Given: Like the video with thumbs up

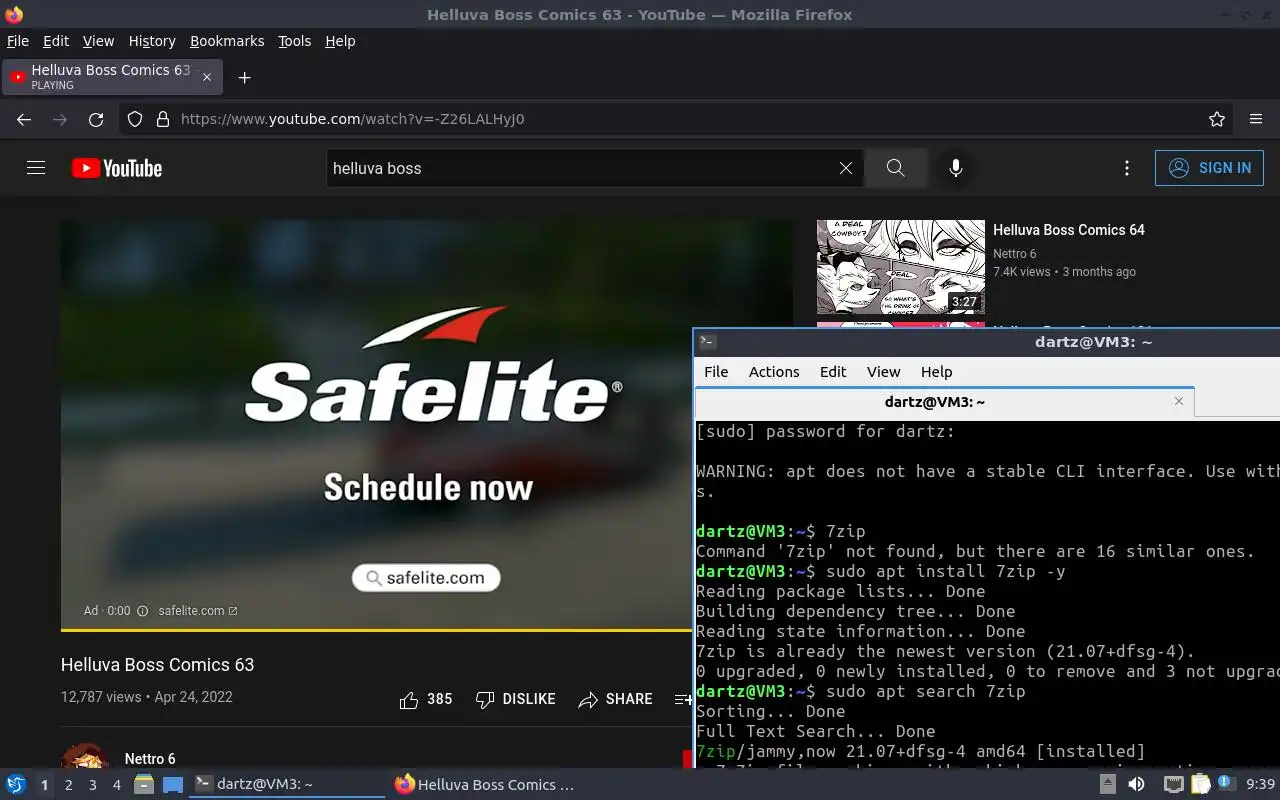Looking at the screenshot, I should tap(409, 699).
